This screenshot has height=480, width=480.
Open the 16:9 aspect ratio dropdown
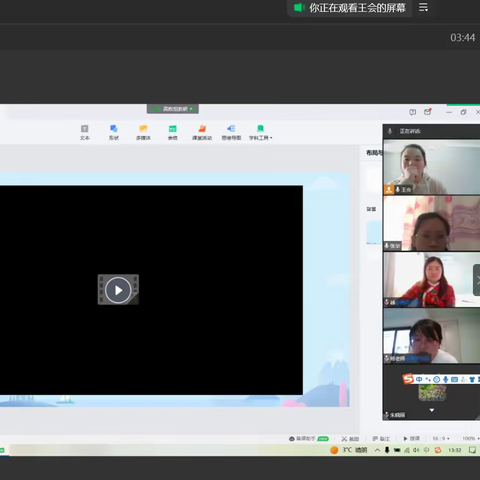441,438
